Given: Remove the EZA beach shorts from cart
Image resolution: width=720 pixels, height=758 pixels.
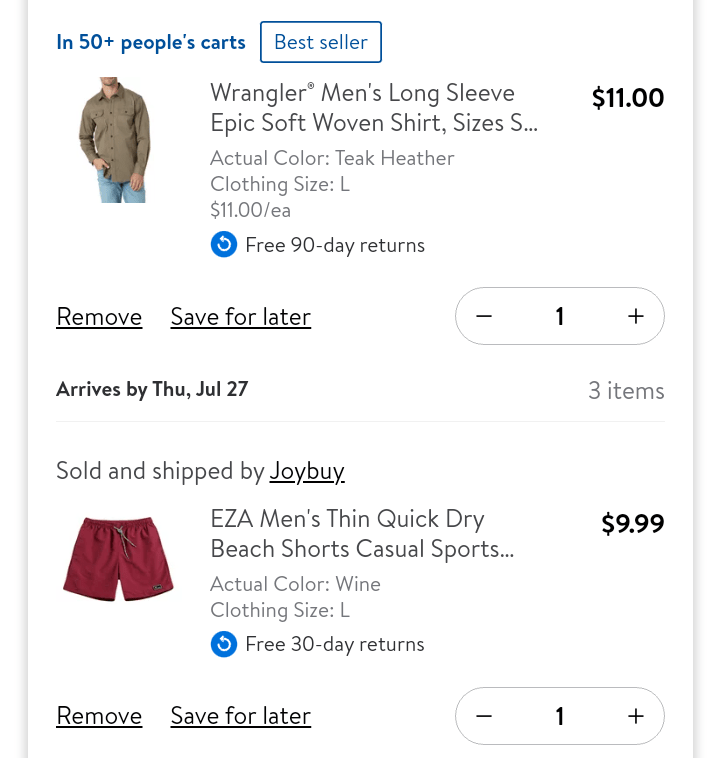Looking at the screenshot, I should coord(99,716).
